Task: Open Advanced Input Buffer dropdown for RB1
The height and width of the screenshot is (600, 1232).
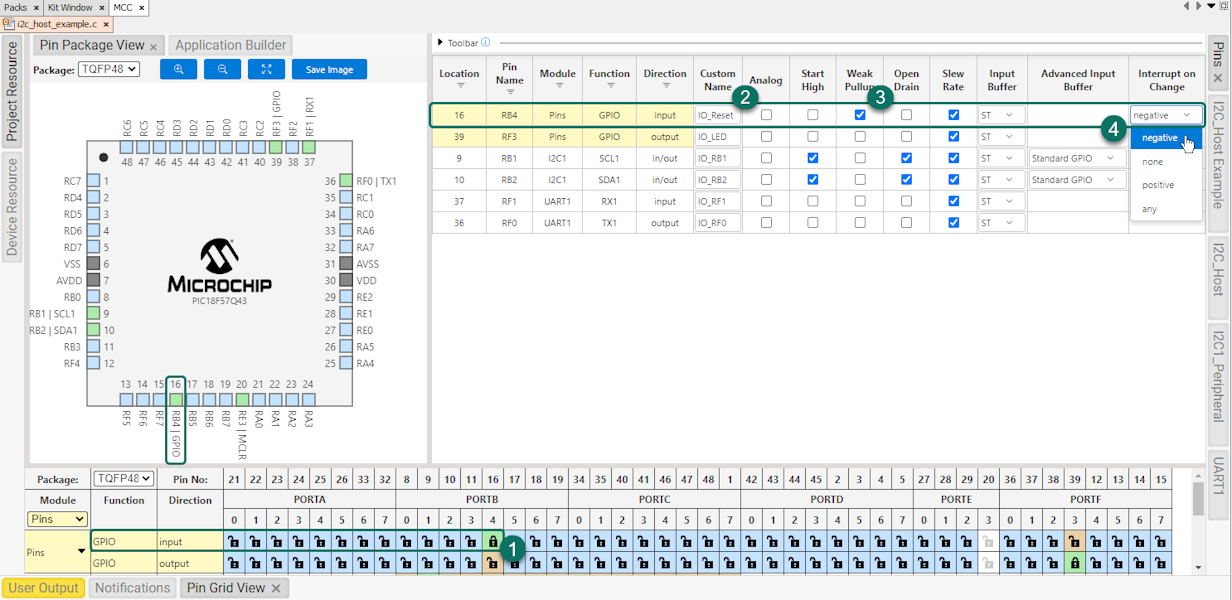Action: pos(1075,158)
